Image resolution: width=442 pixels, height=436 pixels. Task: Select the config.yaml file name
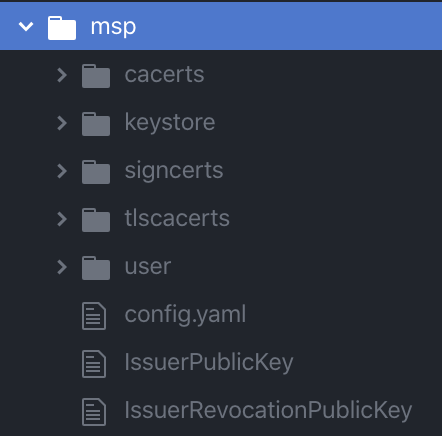[x=185, y=315]
